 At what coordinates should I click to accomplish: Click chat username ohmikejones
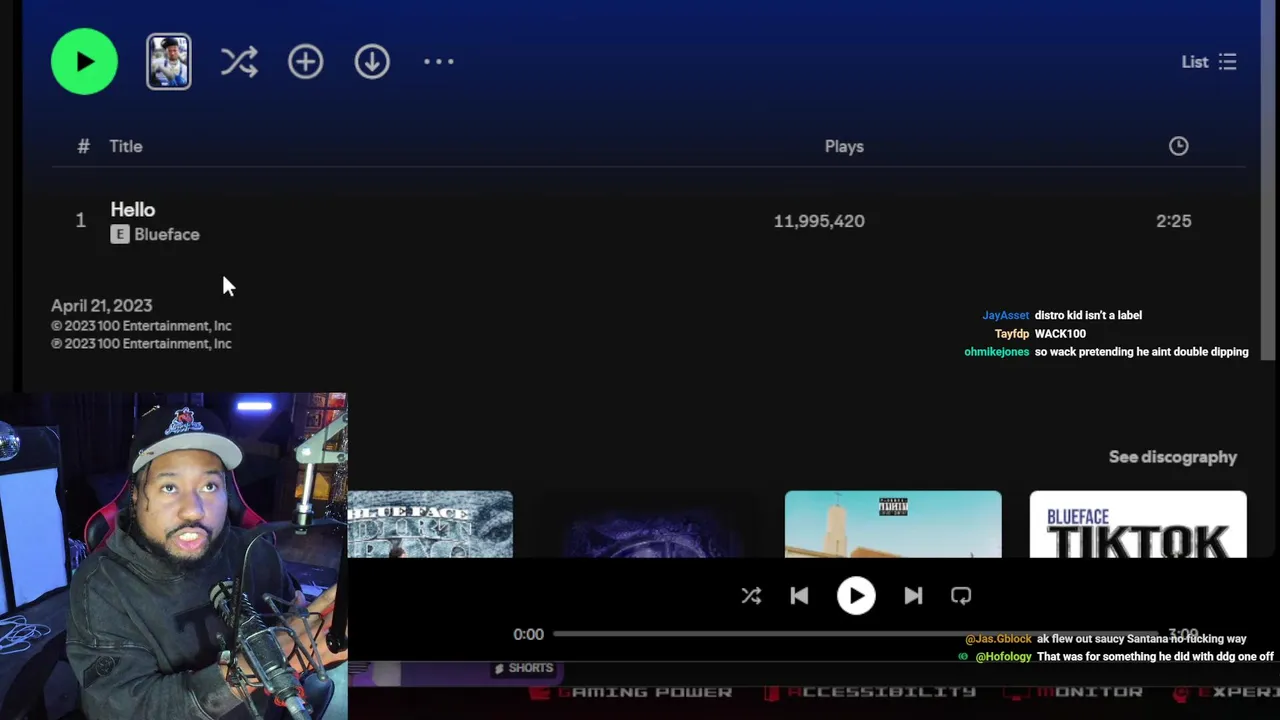coord(997,352)
